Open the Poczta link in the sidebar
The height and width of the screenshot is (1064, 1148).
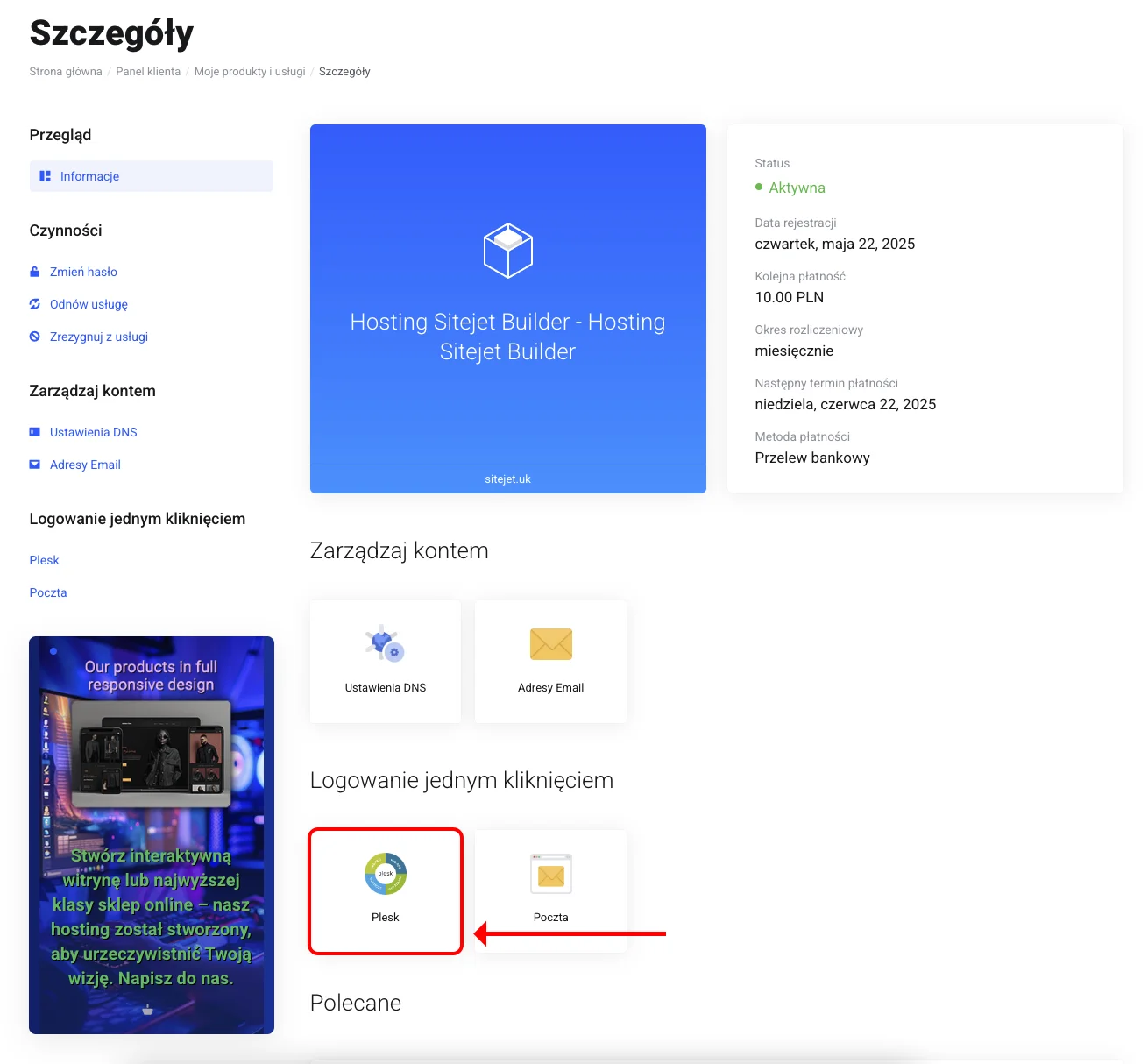(x=48, y=592)
